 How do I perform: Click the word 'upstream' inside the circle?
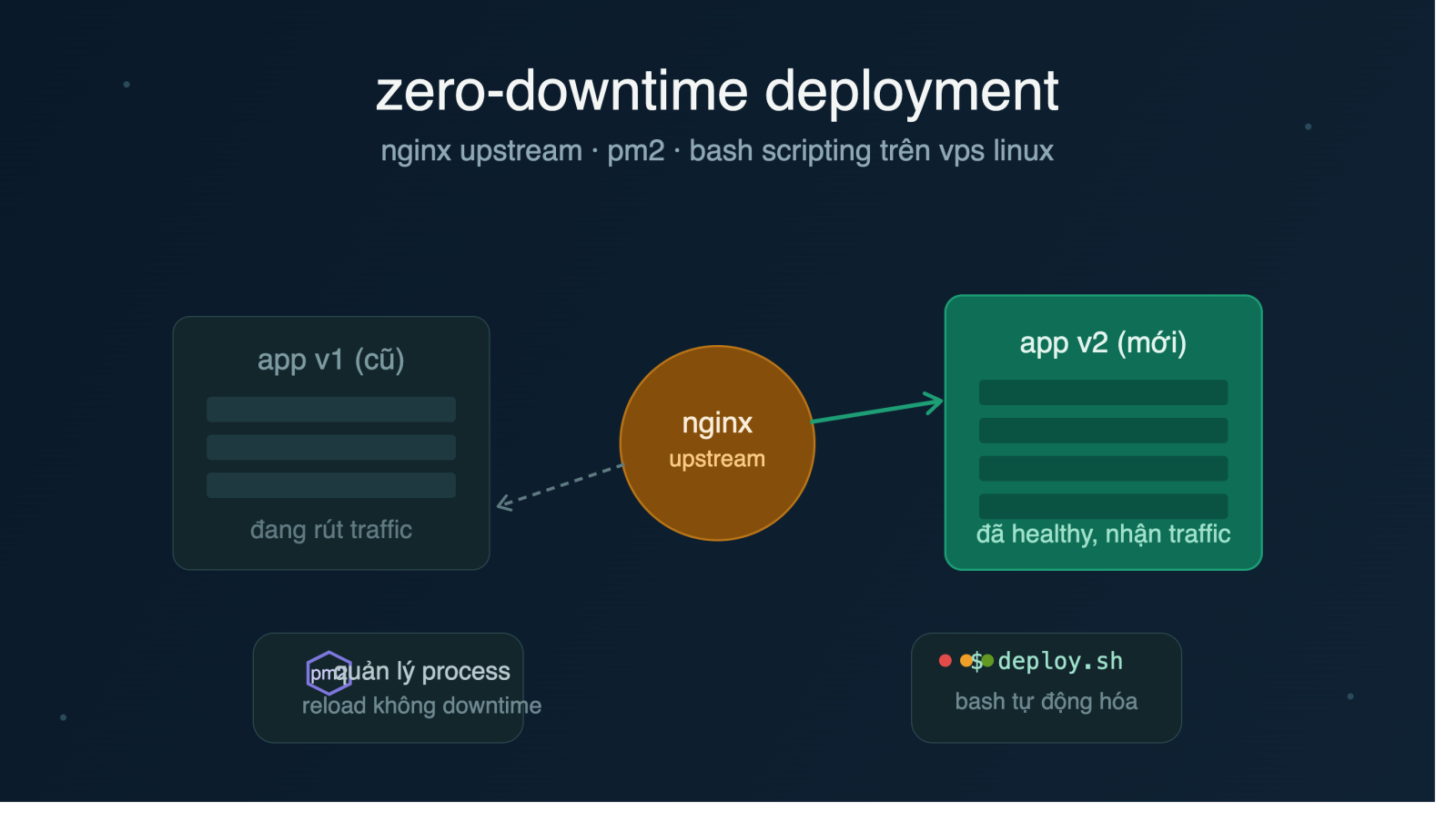(x=717, y=459)
